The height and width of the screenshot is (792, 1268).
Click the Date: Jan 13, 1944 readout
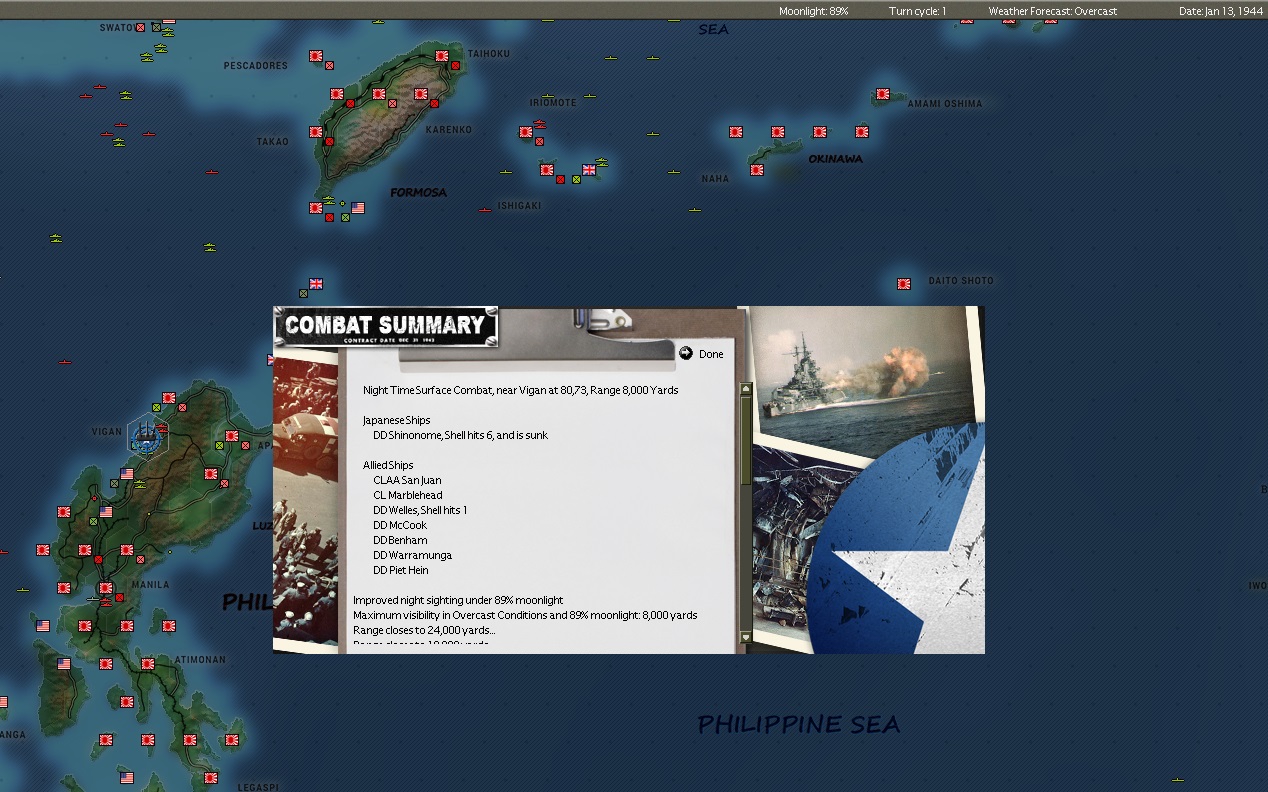point(1221,11)
